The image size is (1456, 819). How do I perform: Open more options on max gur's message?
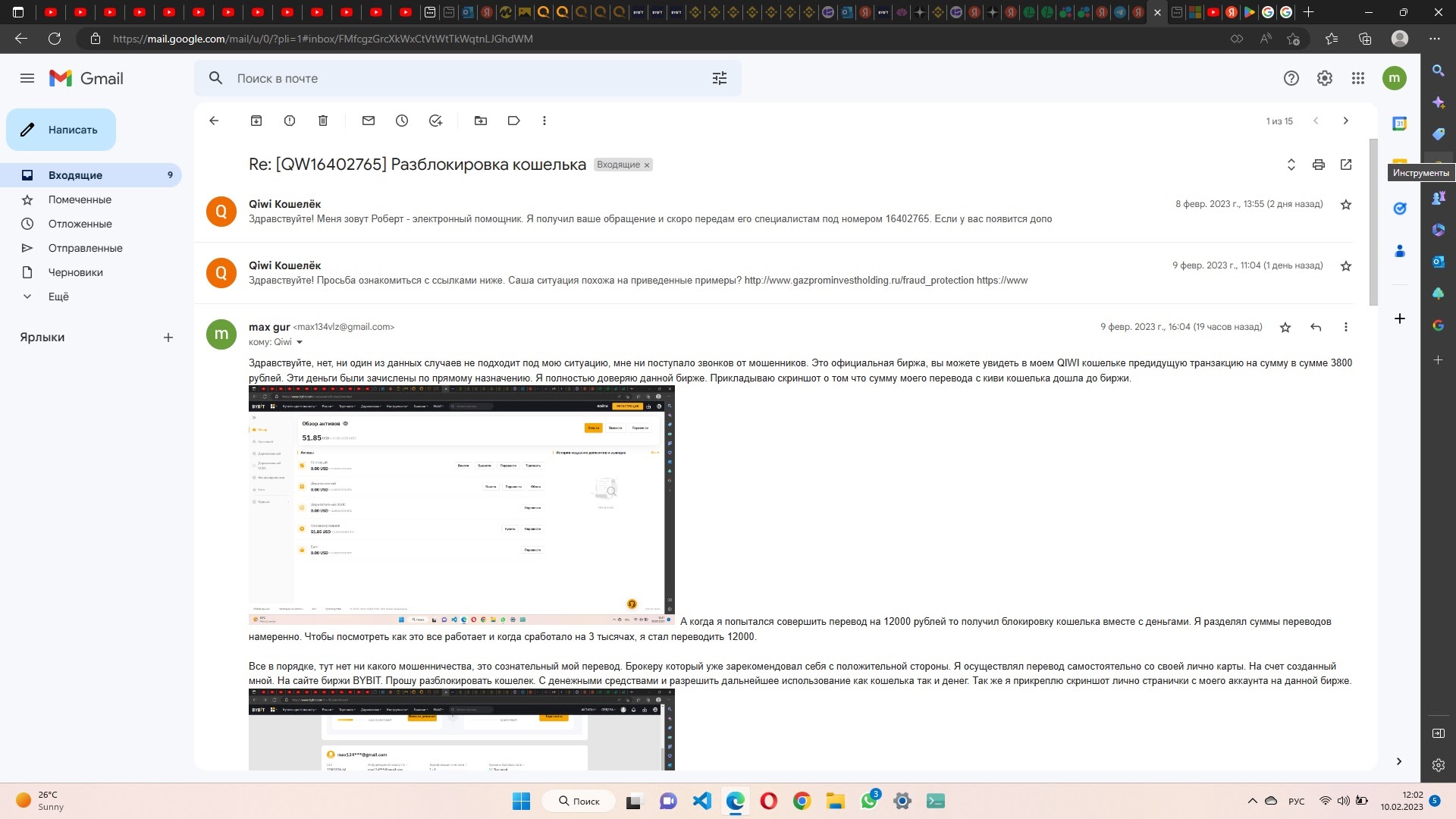1346,328
